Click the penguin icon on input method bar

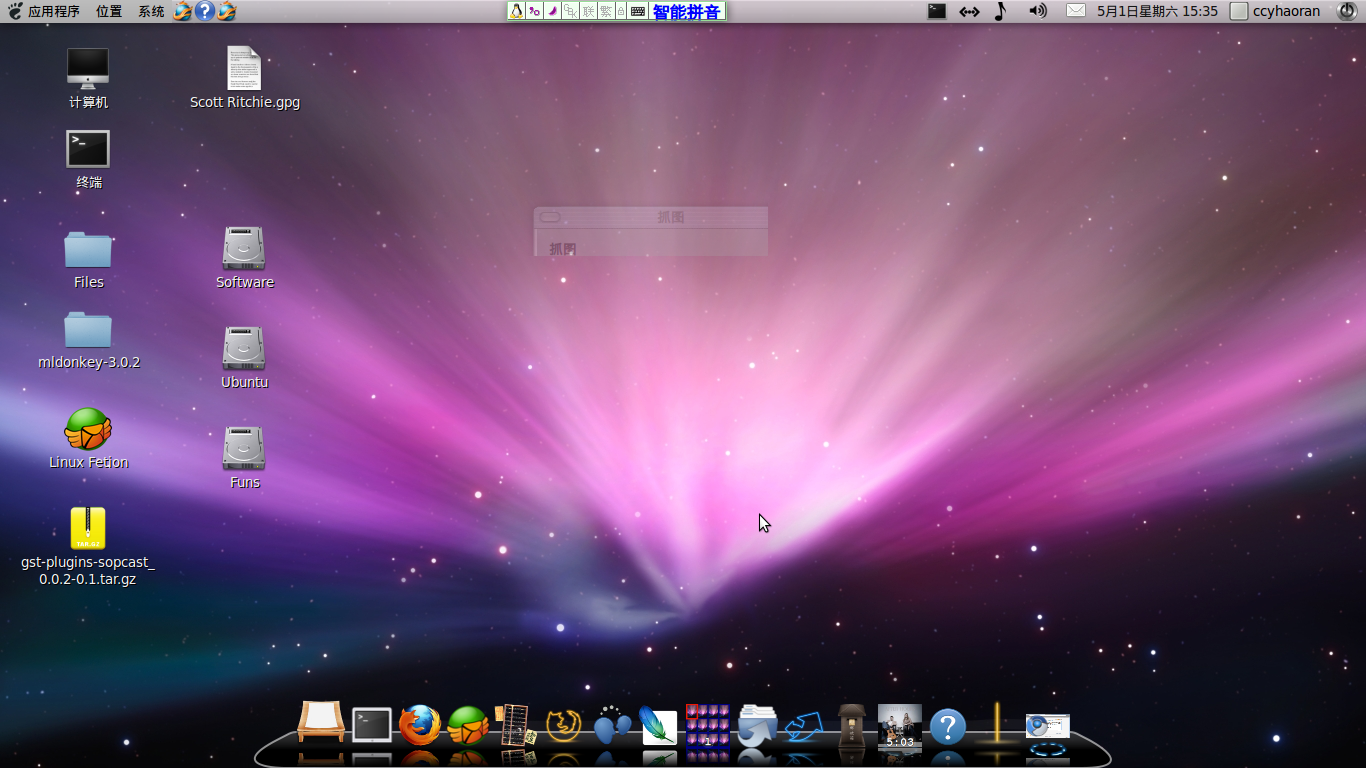click(x=516, y=11)
